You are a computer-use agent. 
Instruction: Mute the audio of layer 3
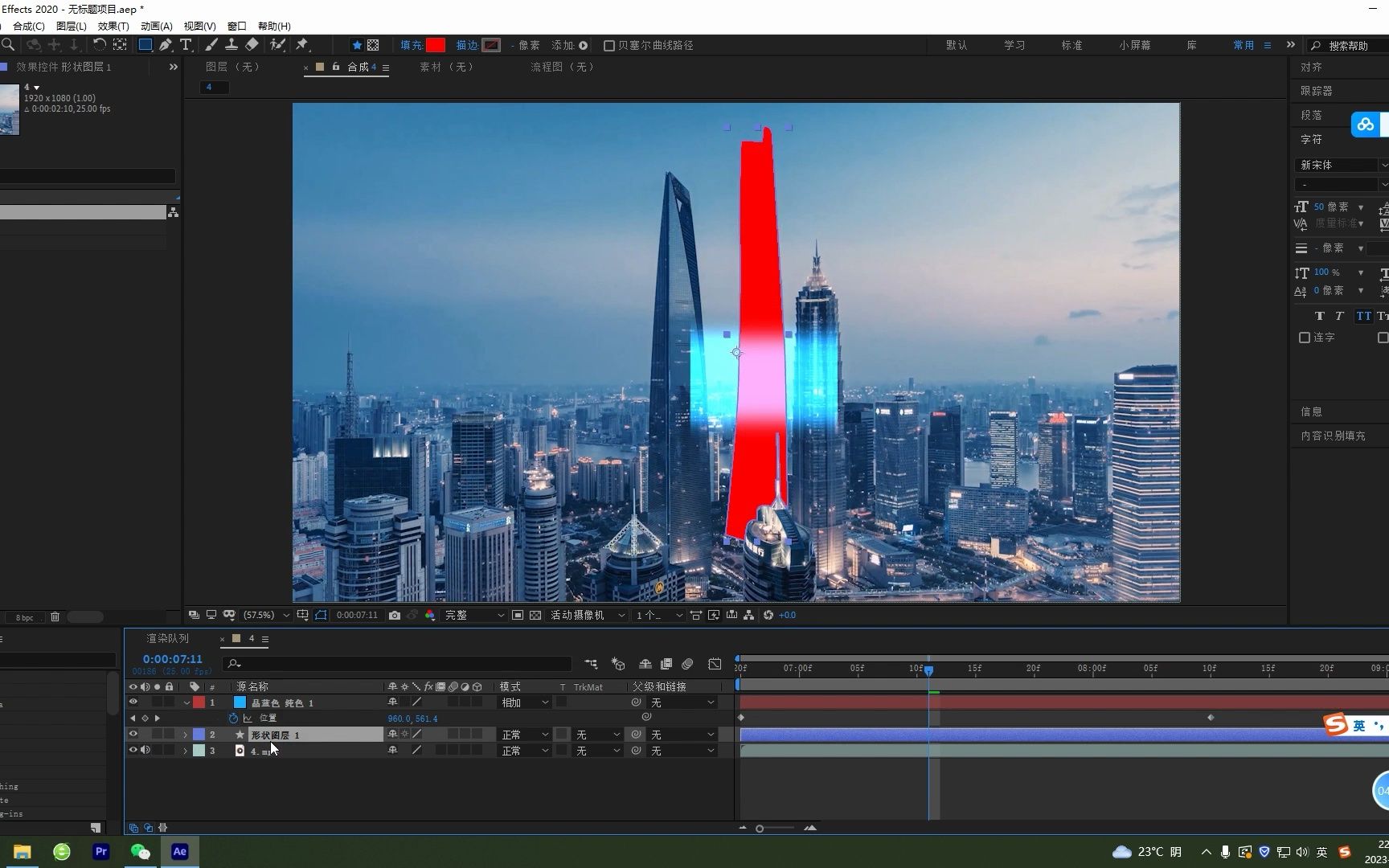pos(145,751)
